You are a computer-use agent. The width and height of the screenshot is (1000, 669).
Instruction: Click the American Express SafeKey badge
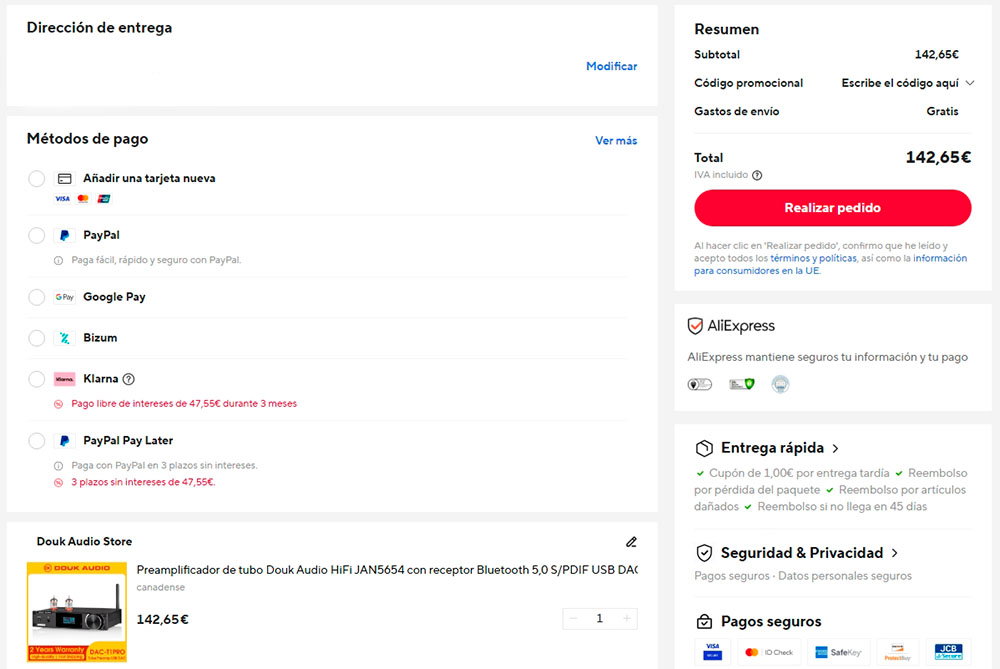pos(838,652)
